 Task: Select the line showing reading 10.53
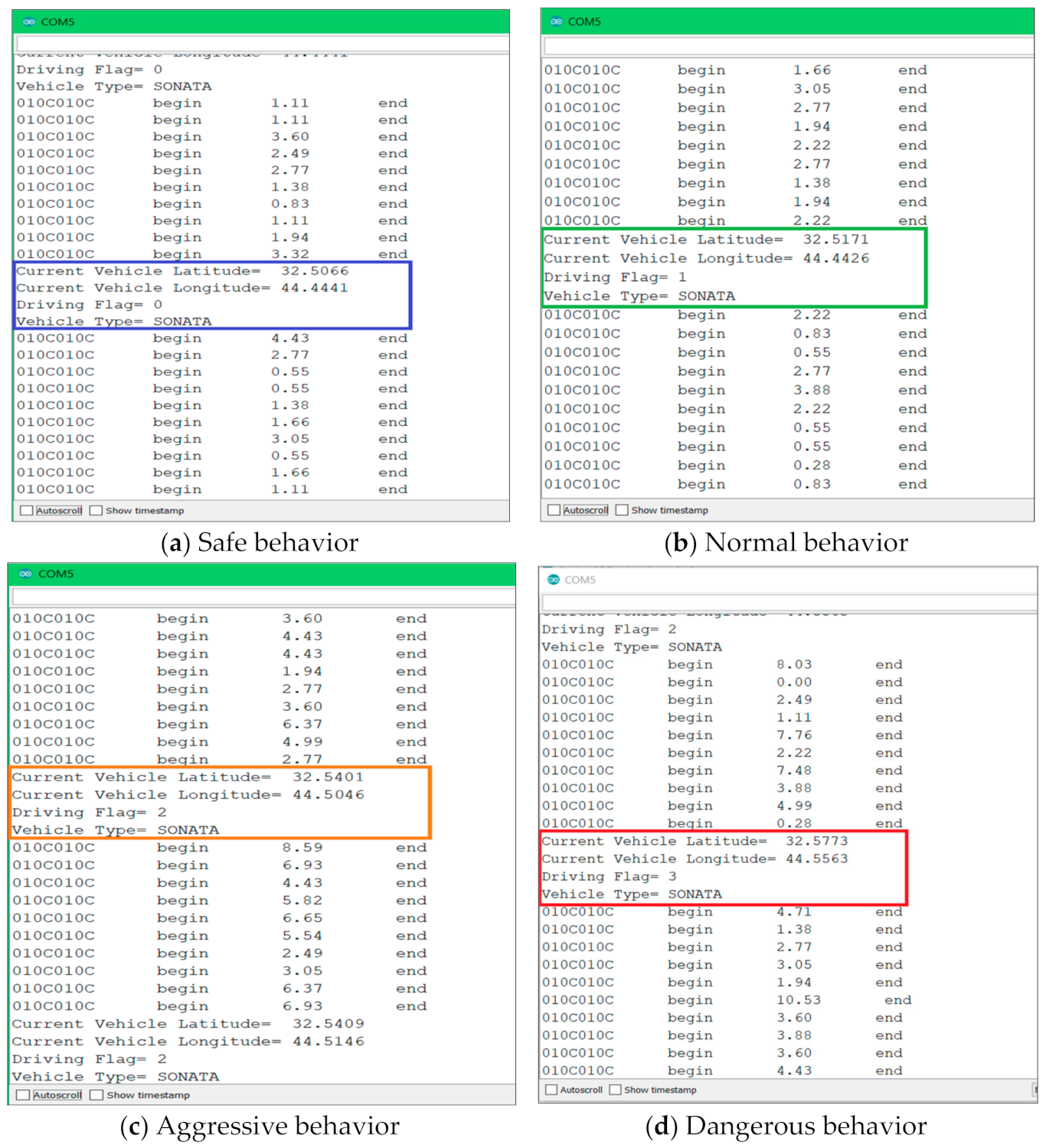click(798, 1000)
